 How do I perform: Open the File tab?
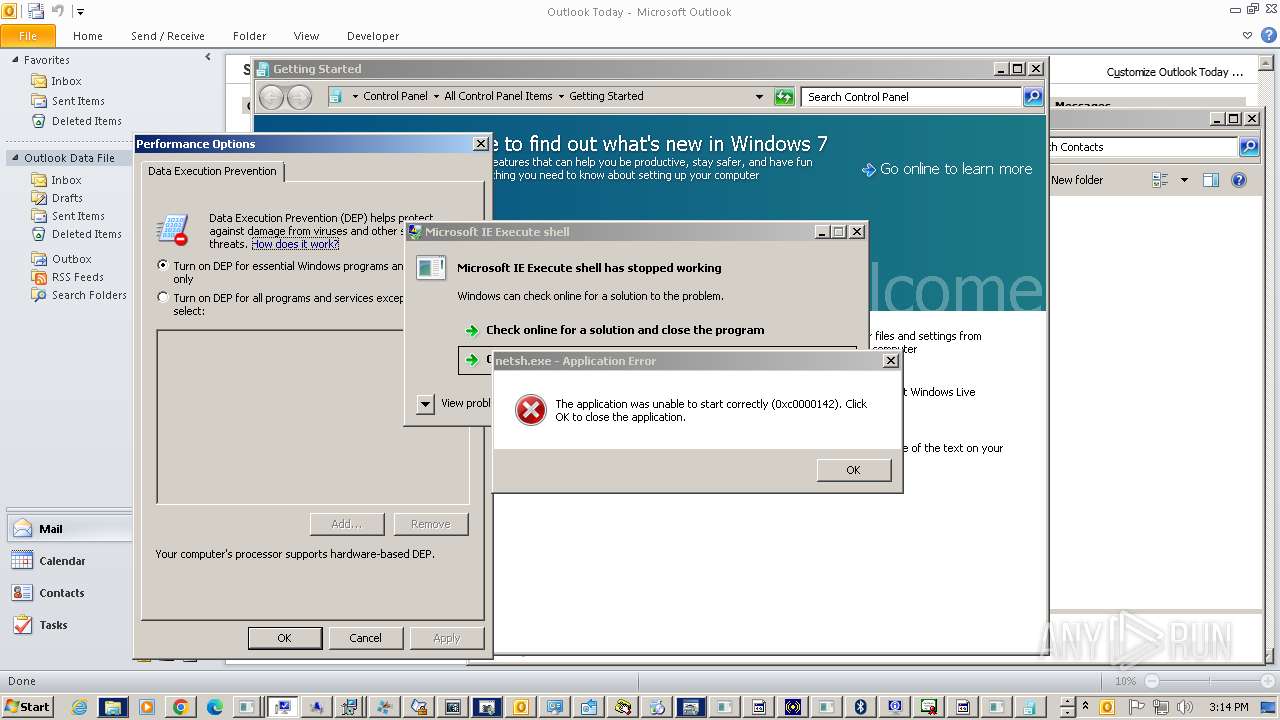[28, 36]
